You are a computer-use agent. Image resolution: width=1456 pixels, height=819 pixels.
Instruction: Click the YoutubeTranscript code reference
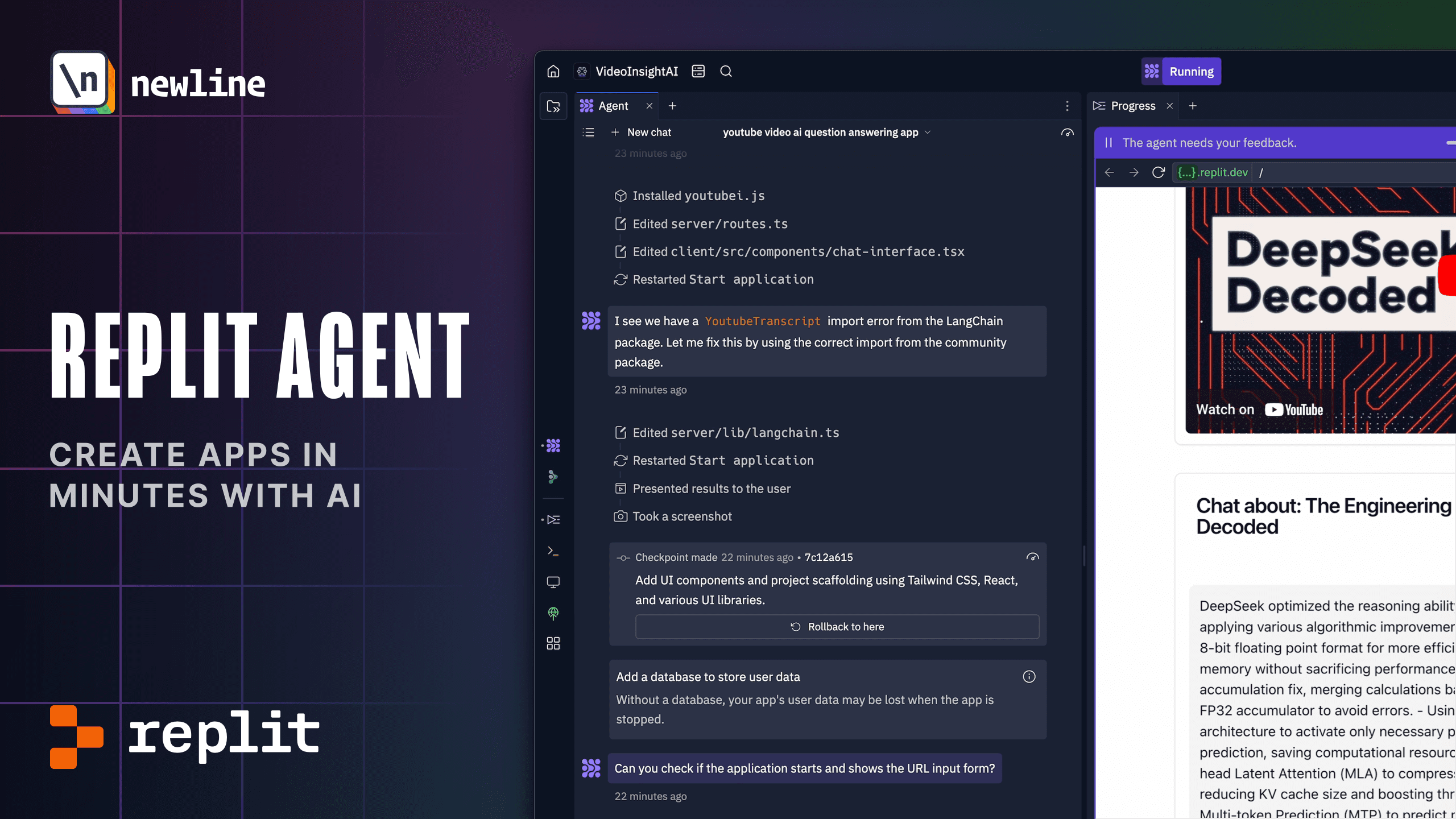point(763,321)
